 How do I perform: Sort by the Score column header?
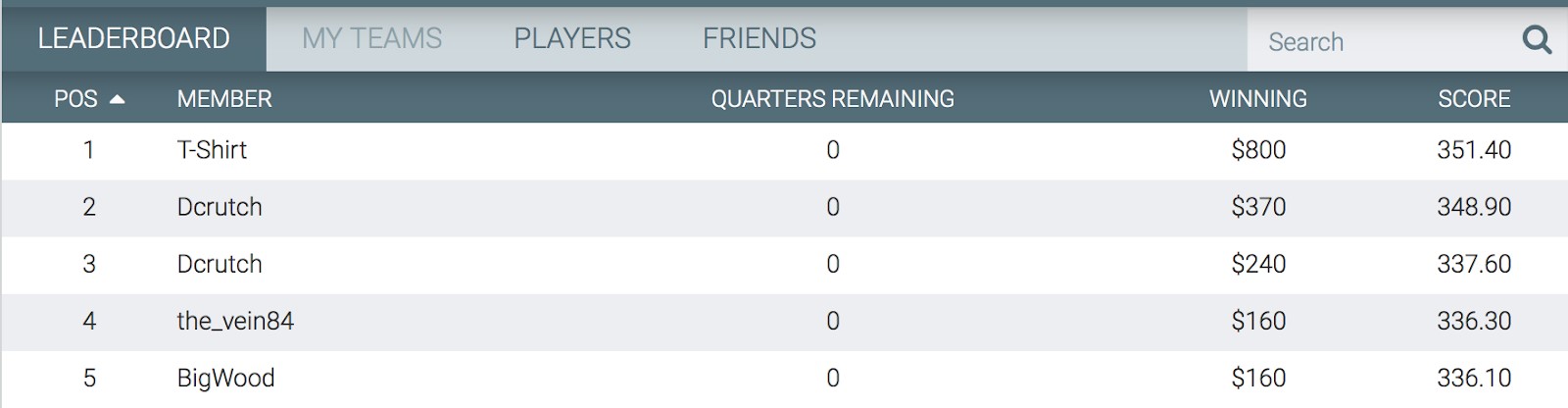[x=1474, y=99]
